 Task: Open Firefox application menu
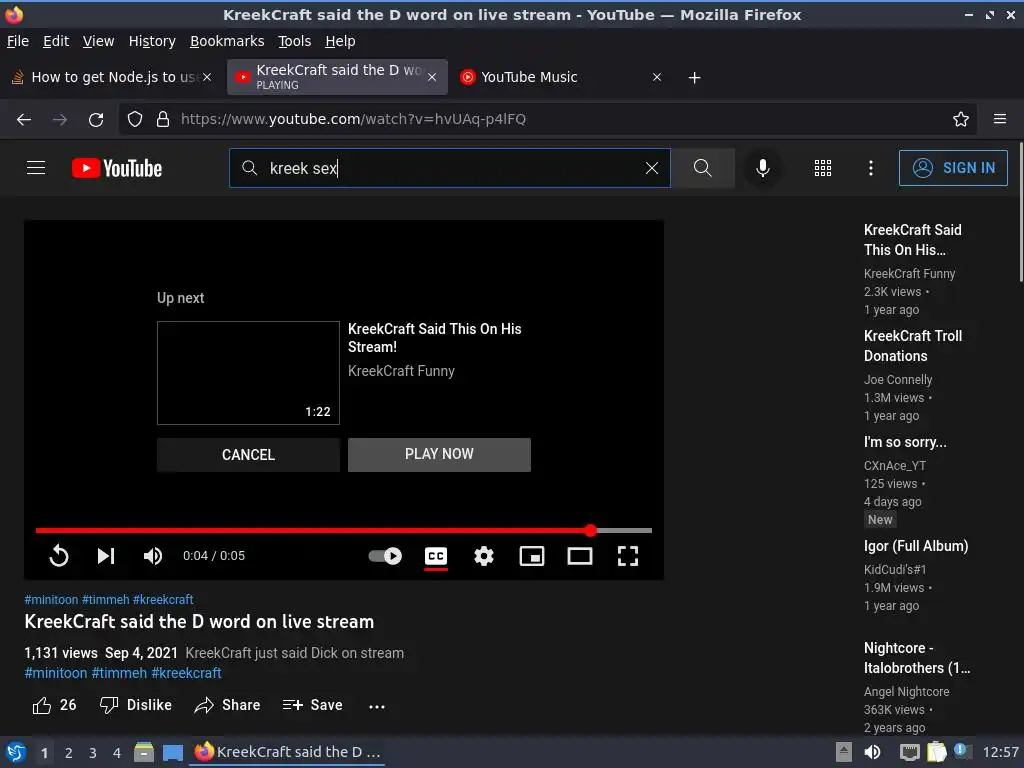[1000, 119]
